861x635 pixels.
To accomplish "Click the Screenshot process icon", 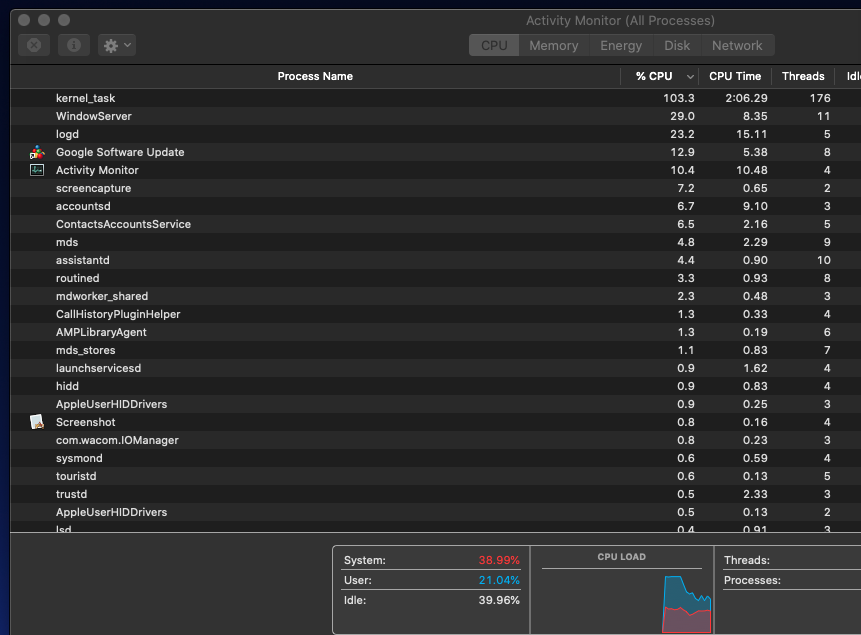I will pyautogui.click(x=37, y=422).
